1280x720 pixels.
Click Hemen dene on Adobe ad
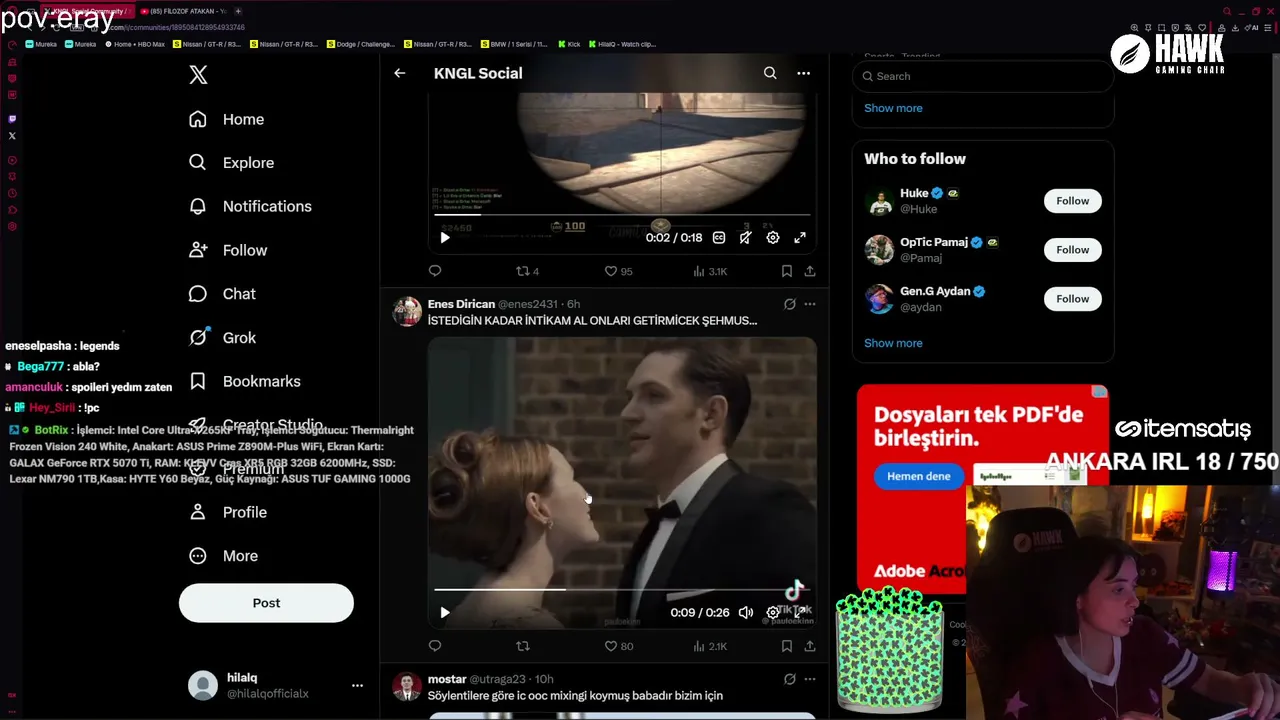[x=918, y=476]
